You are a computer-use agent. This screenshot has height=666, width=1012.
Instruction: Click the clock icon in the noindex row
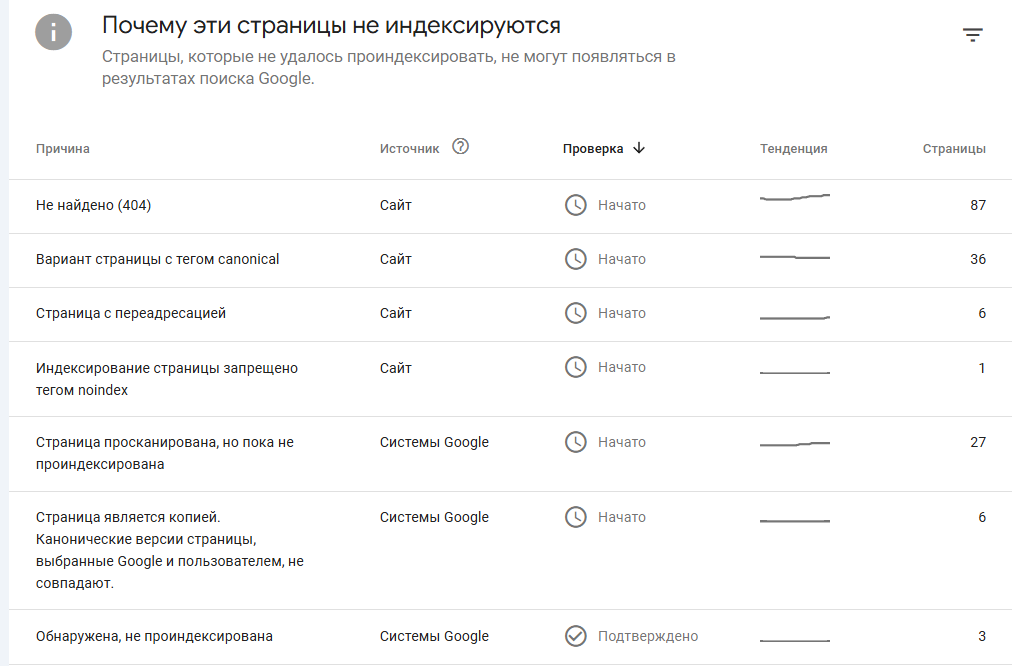[576, 367]
